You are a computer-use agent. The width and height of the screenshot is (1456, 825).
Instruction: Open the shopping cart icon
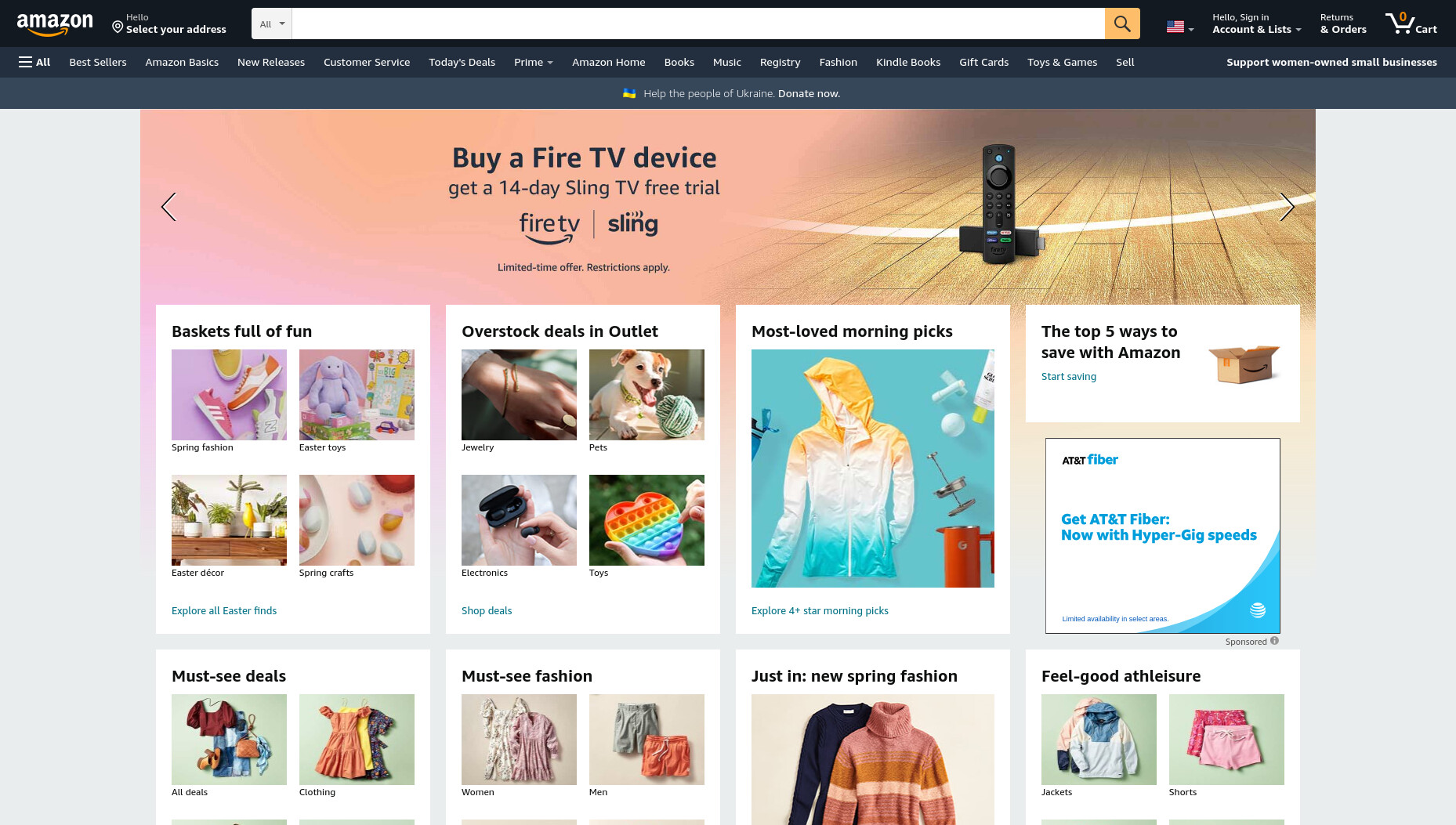pyautogui.click(x=1411, y=24)
